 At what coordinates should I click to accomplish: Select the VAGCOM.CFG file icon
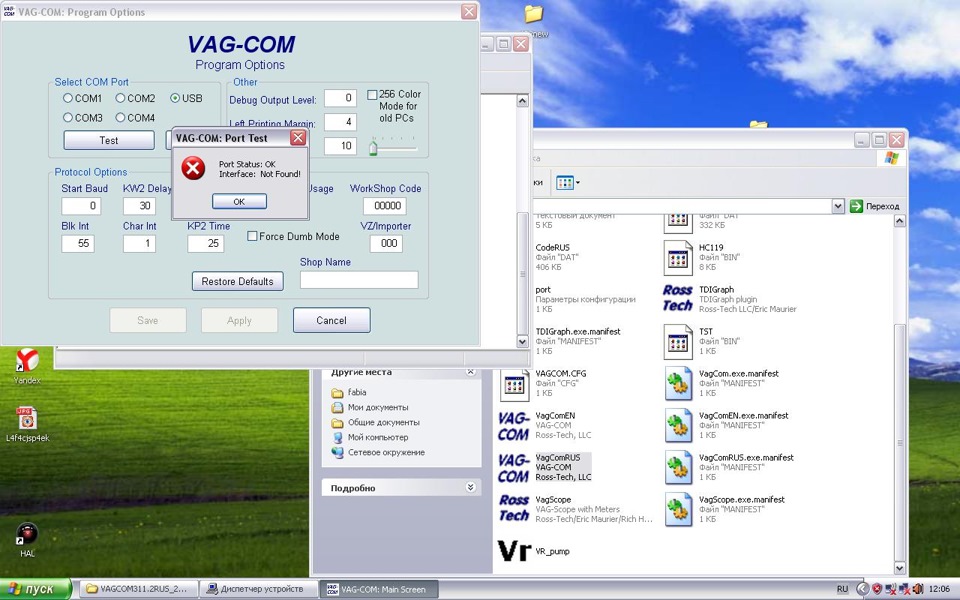(x=514, y=384)
